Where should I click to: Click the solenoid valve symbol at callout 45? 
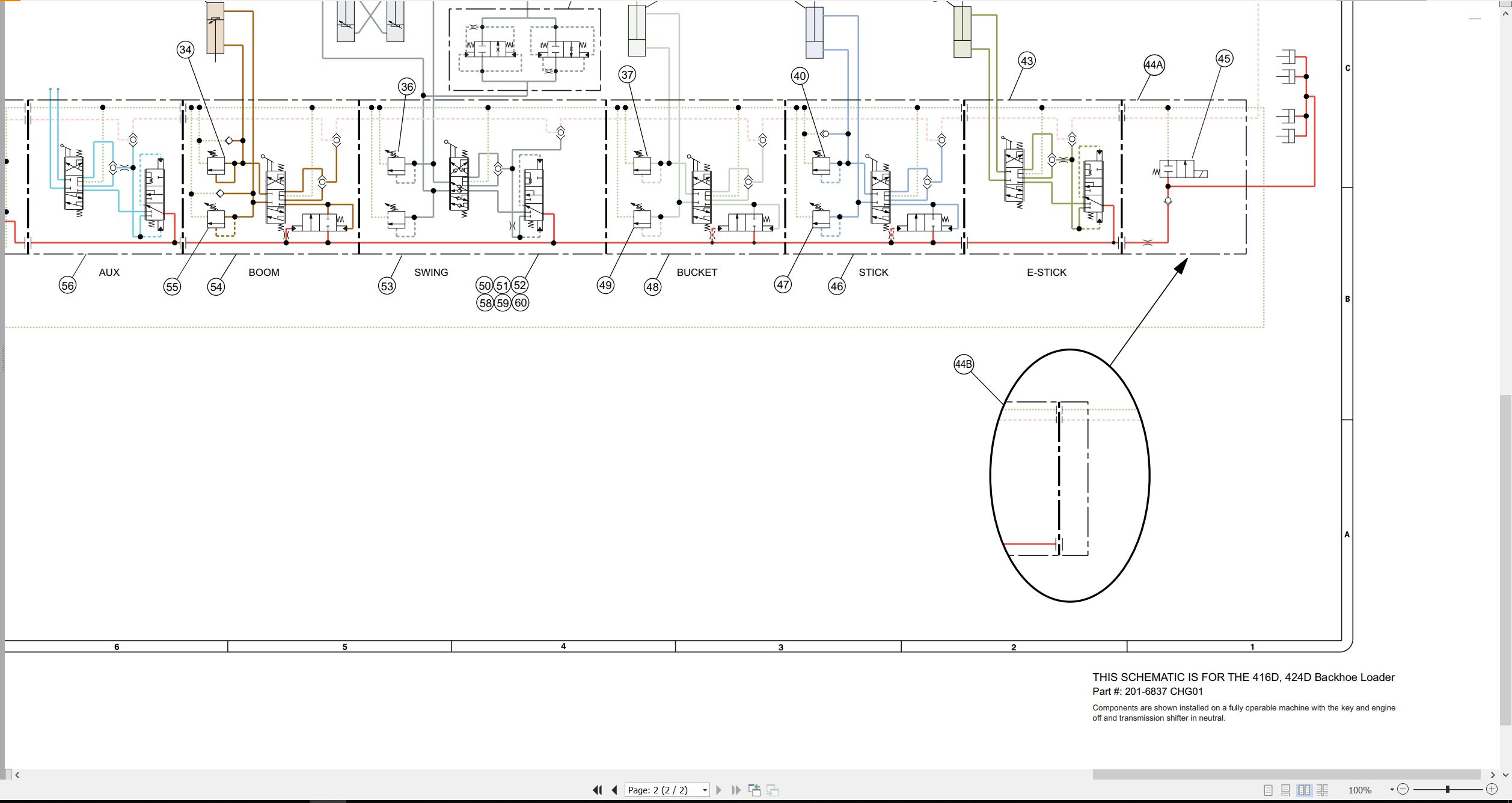click(x=1180, y=169)
